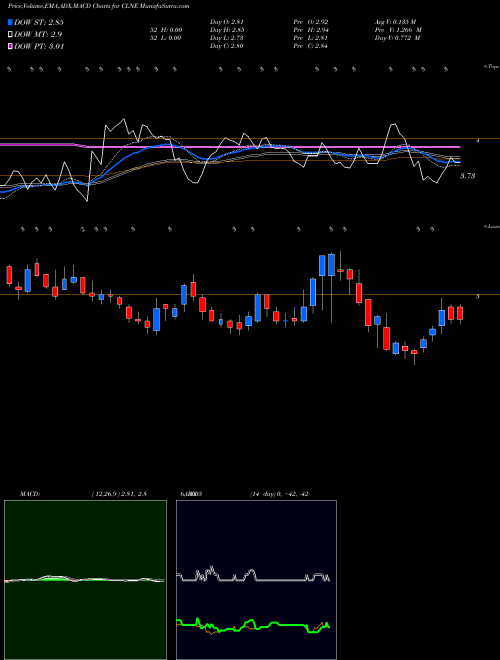Click the chart title text for CLNE
500x660 pixels.
(98, 6)
